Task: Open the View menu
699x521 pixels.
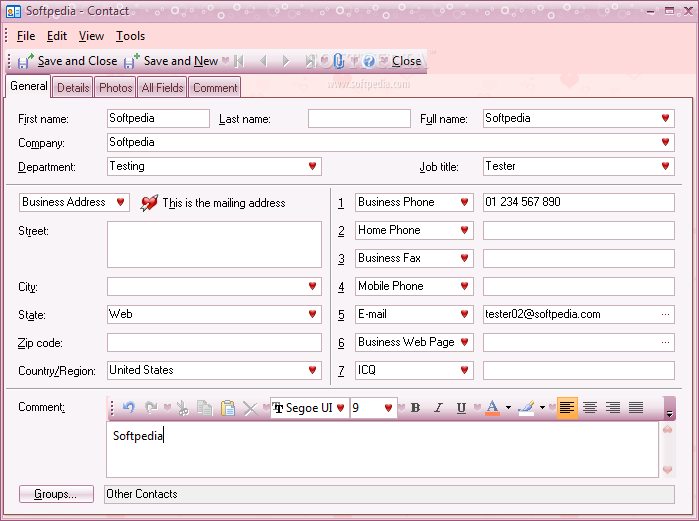Action: [x=91, y=36]
